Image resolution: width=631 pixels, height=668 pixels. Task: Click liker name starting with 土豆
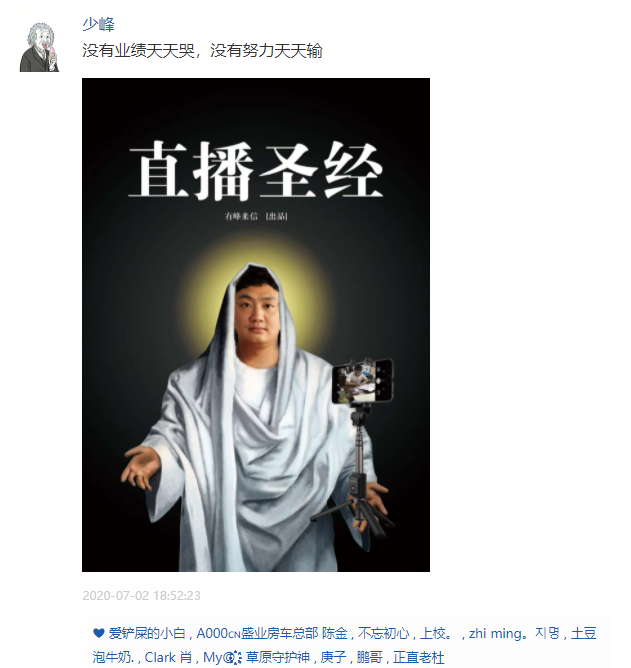583,633
